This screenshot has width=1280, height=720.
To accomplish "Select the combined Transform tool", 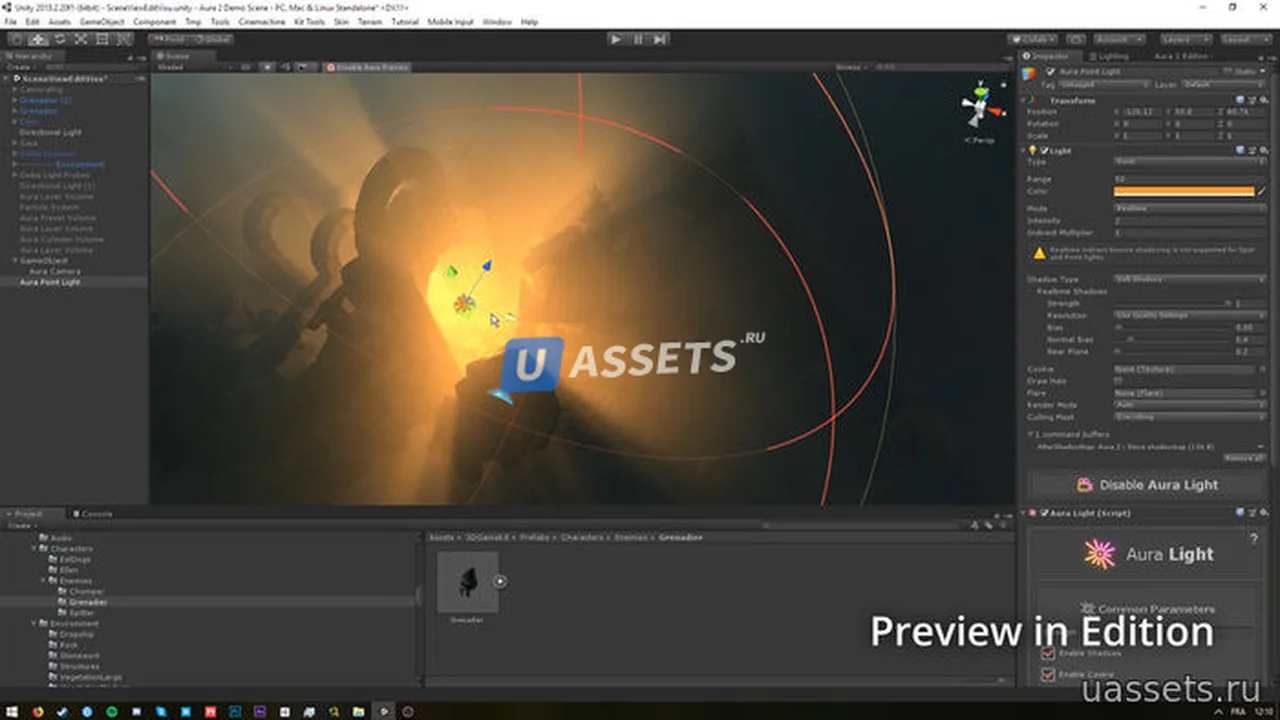I will [x=123, y=39].
